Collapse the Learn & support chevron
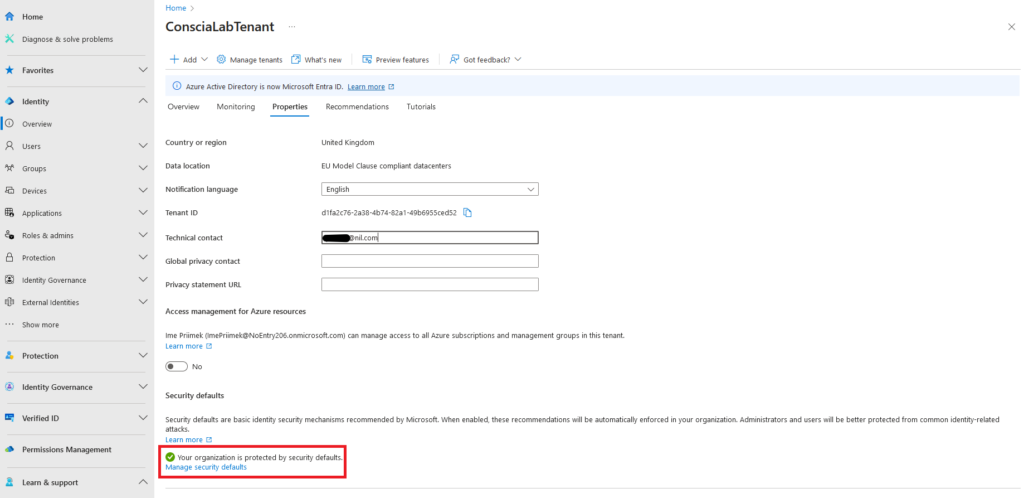 tap(143, 482)
